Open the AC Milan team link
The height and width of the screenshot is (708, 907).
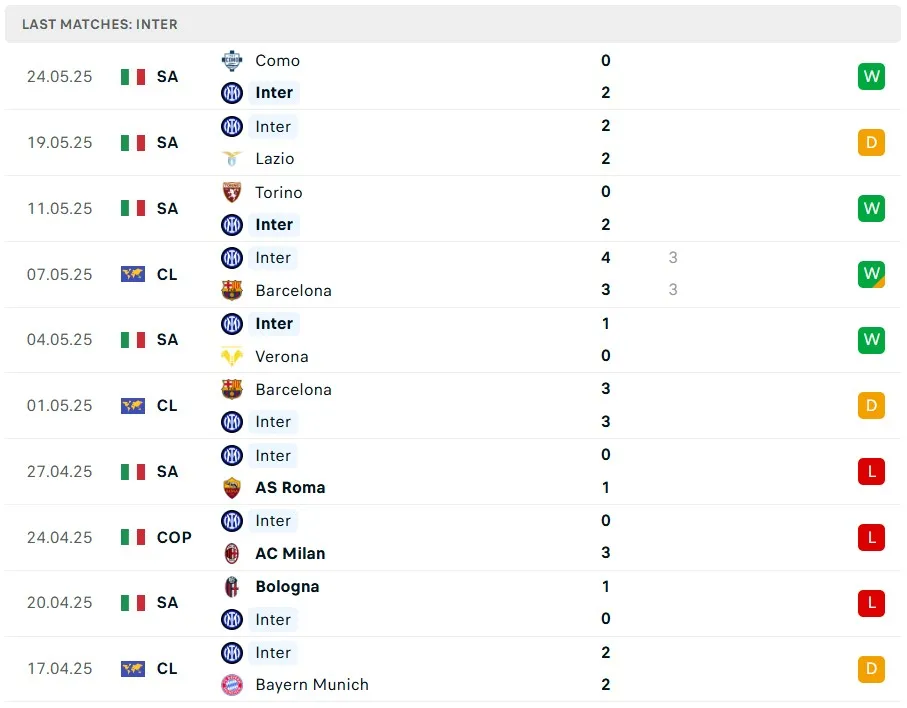(x=290, y=553)
